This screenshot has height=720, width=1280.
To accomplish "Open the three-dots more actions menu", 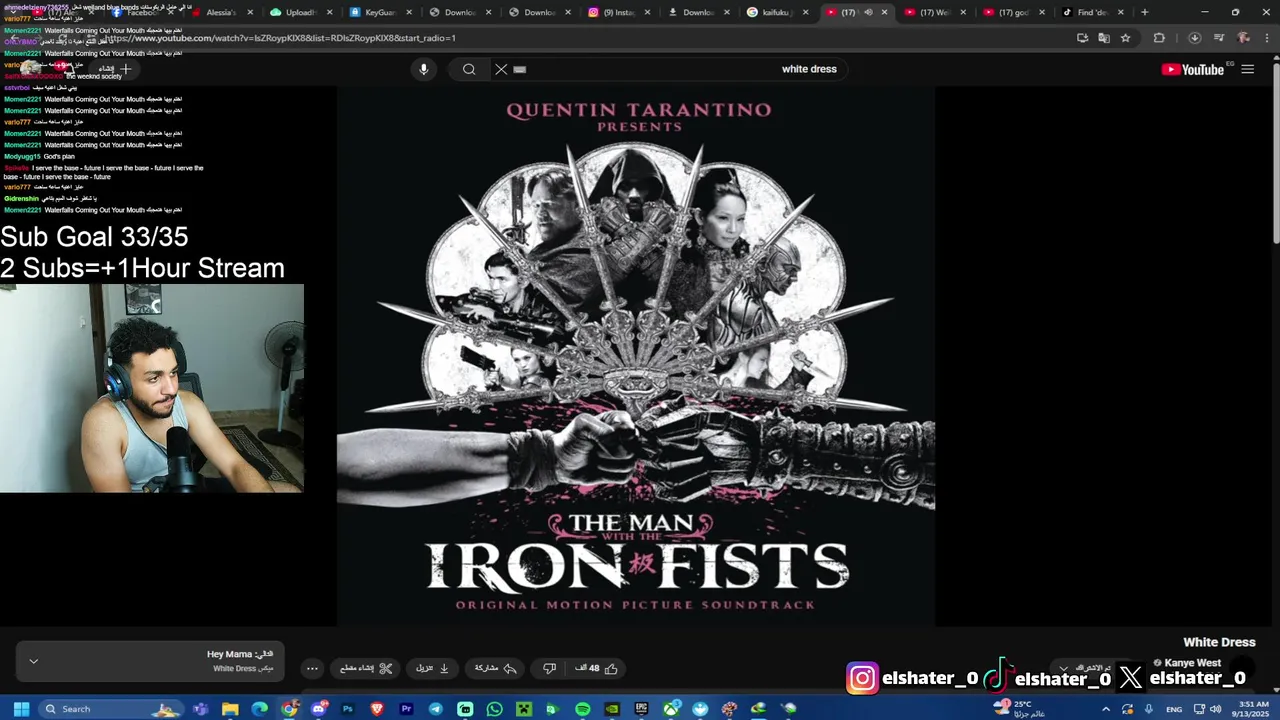I will [x=312, y=668].
